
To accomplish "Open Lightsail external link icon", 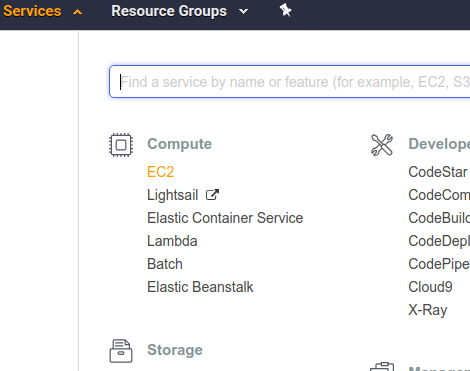I will click(212, 195).
